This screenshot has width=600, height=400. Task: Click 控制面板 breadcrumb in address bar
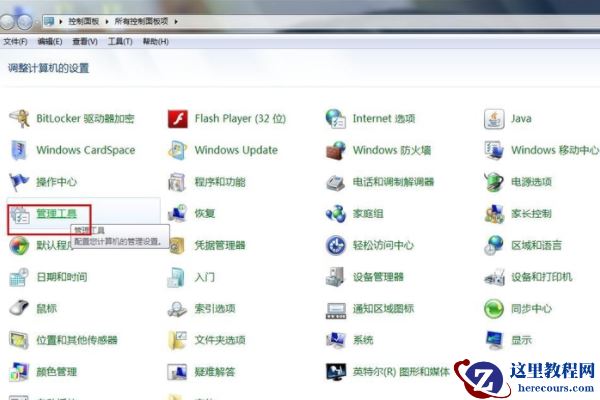[84, 21]
